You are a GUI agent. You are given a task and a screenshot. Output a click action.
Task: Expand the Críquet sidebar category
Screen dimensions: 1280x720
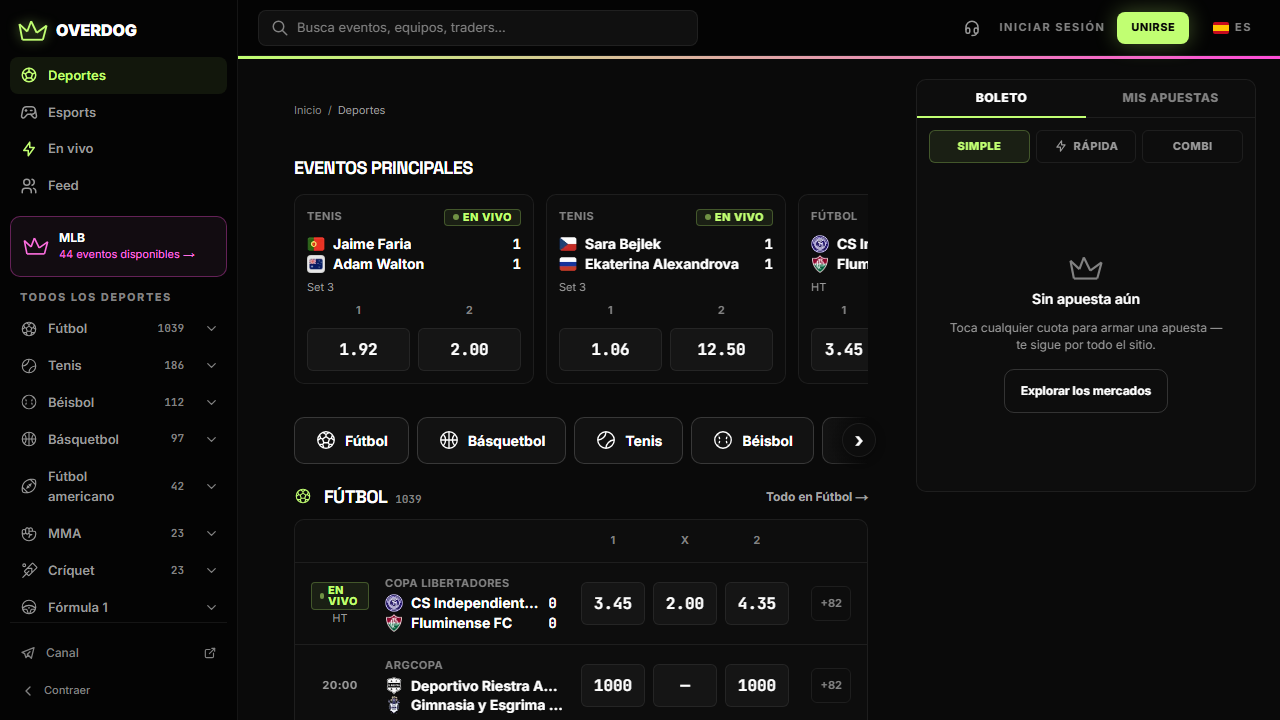(x=211, y=571)
